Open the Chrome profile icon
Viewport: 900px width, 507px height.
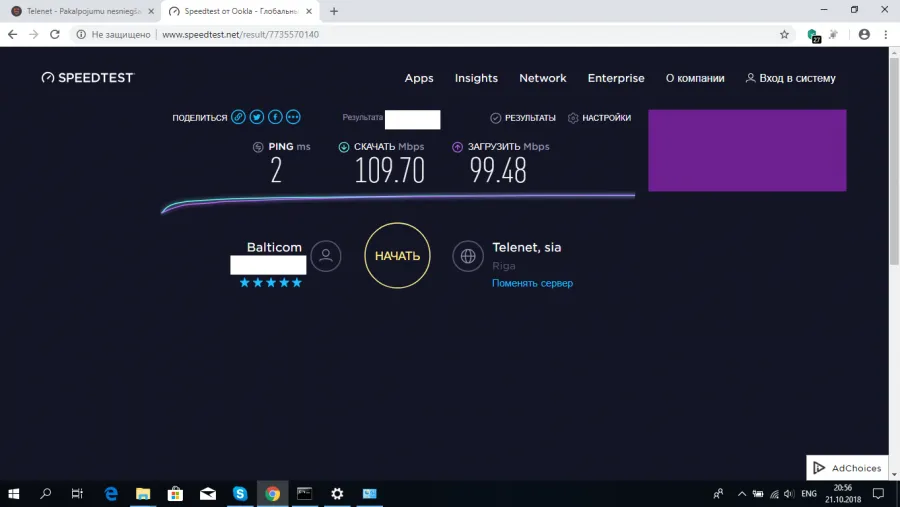click(864, 34)
